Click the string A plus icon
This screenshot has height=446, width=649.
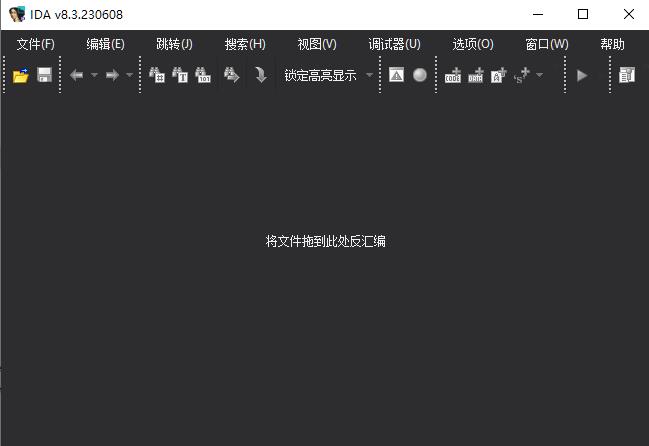pyautogui.click(x=498, y=75)
